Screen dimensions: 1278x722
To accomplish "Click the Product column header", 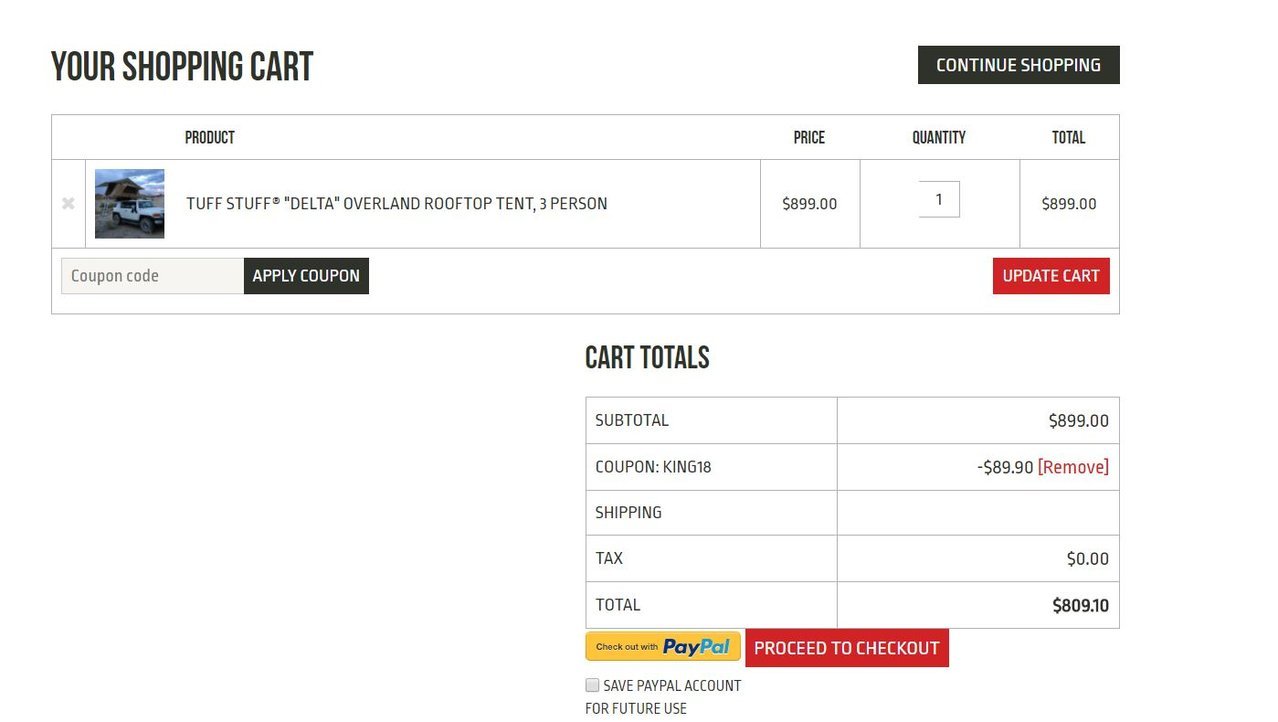I will pyautogui.click(x=210, y=138).
